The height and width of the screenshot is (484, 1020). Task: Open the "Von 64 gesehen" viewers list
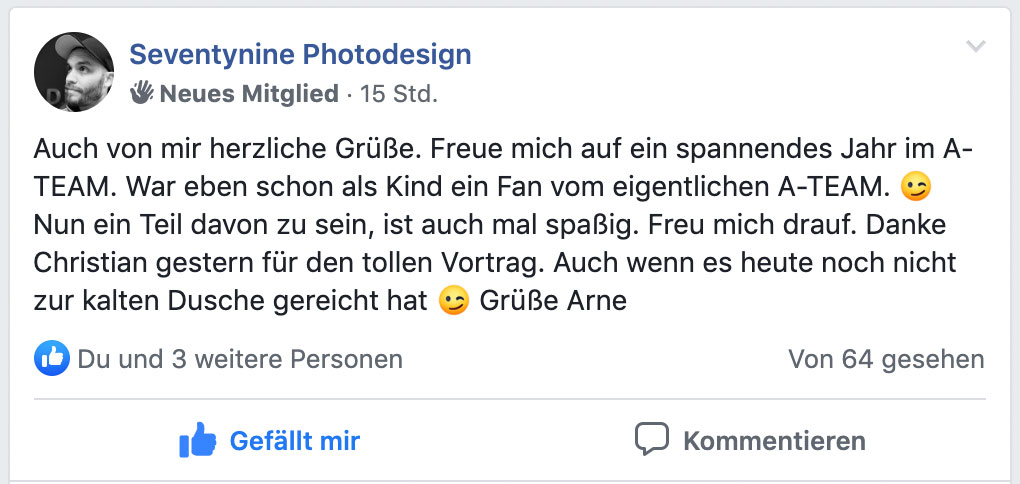pyautogui.click(x=886, y=359)
